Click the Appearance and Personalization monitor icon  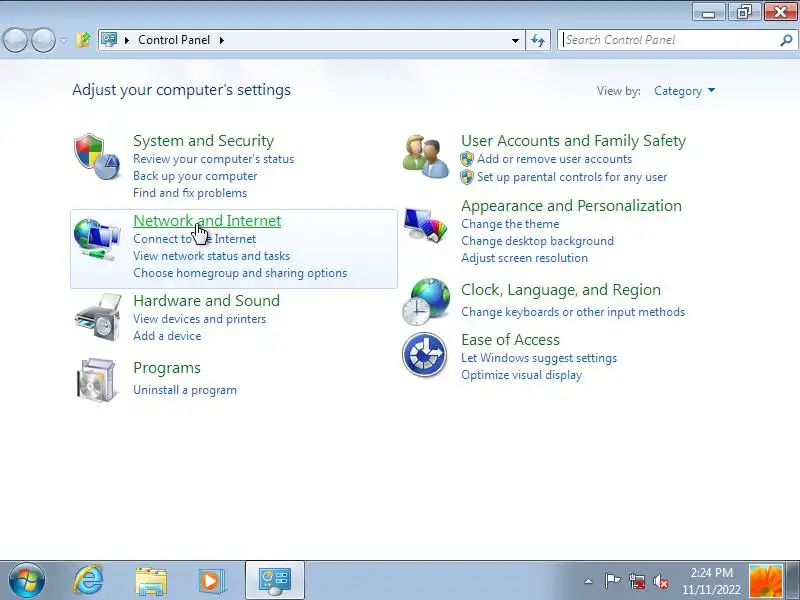click(426, 224)
